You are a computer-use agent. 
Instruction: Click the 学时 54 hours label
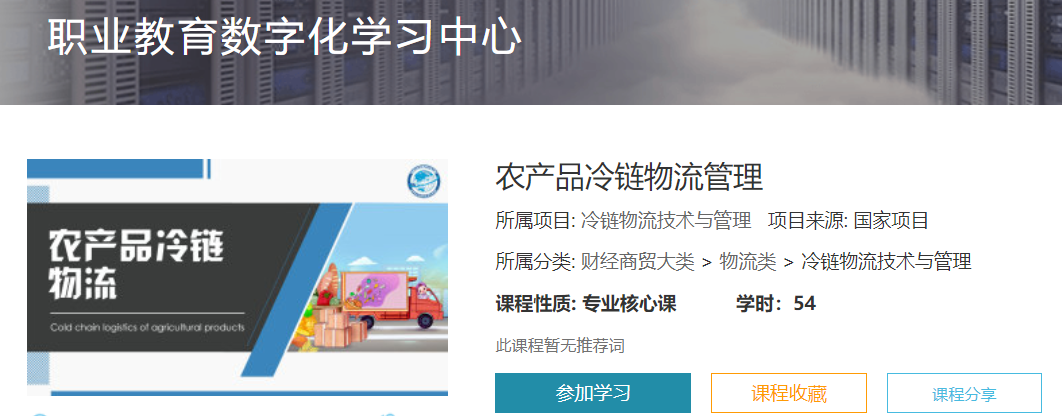pos(776,304)
